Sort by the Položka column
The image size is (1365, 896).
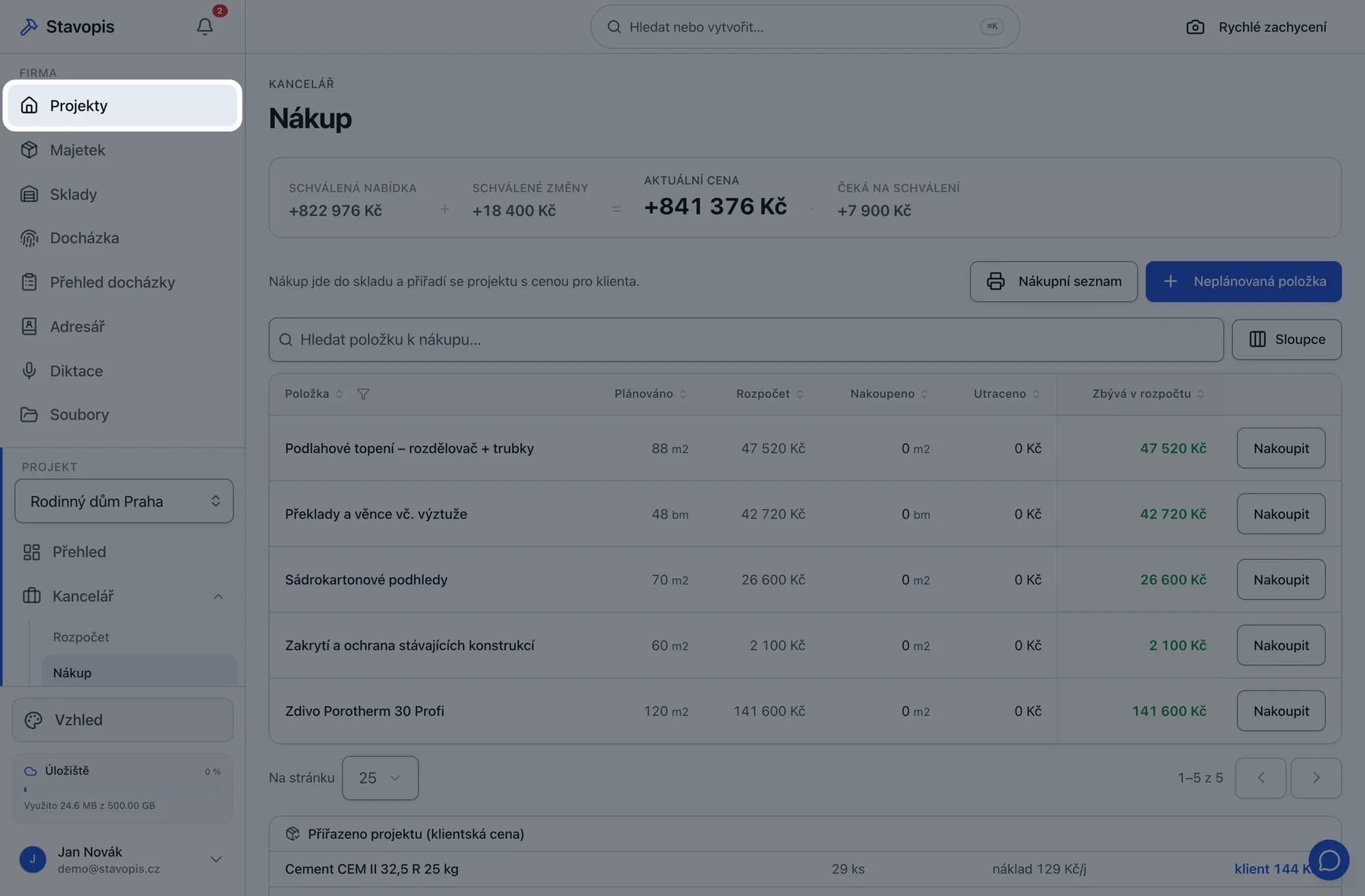tap(314, 394)
